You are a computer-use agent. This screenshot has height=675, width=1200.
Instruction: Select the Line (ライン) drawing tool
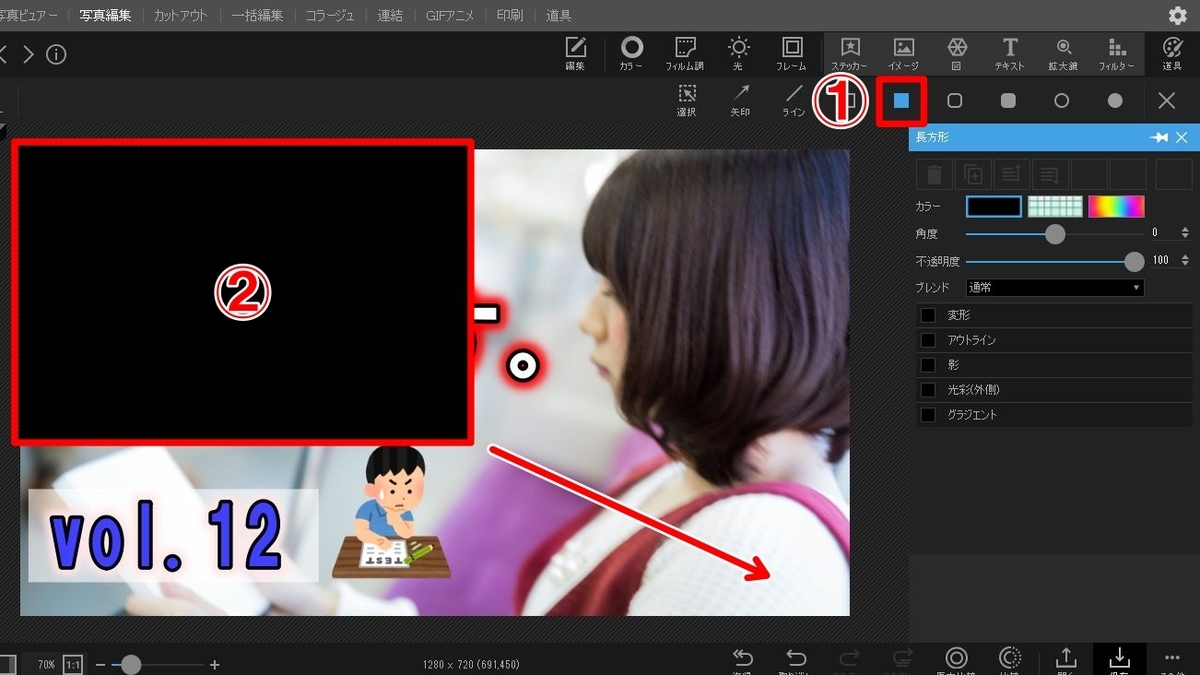click(793, 98)
